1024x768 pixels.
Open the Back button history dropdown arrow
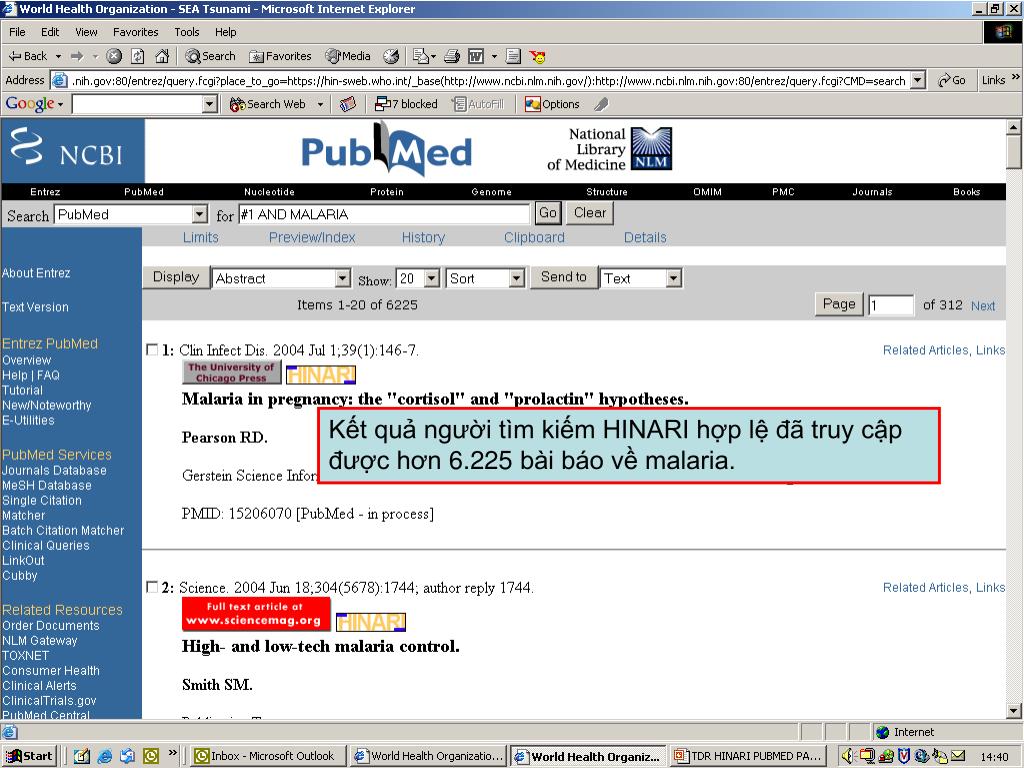[58, 57]
